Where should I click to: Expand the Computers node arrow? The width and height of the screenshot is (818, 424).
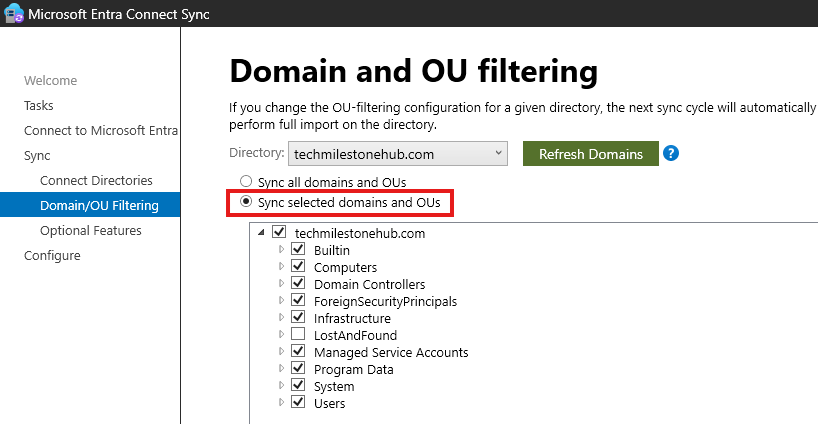[x=281, y=266]
